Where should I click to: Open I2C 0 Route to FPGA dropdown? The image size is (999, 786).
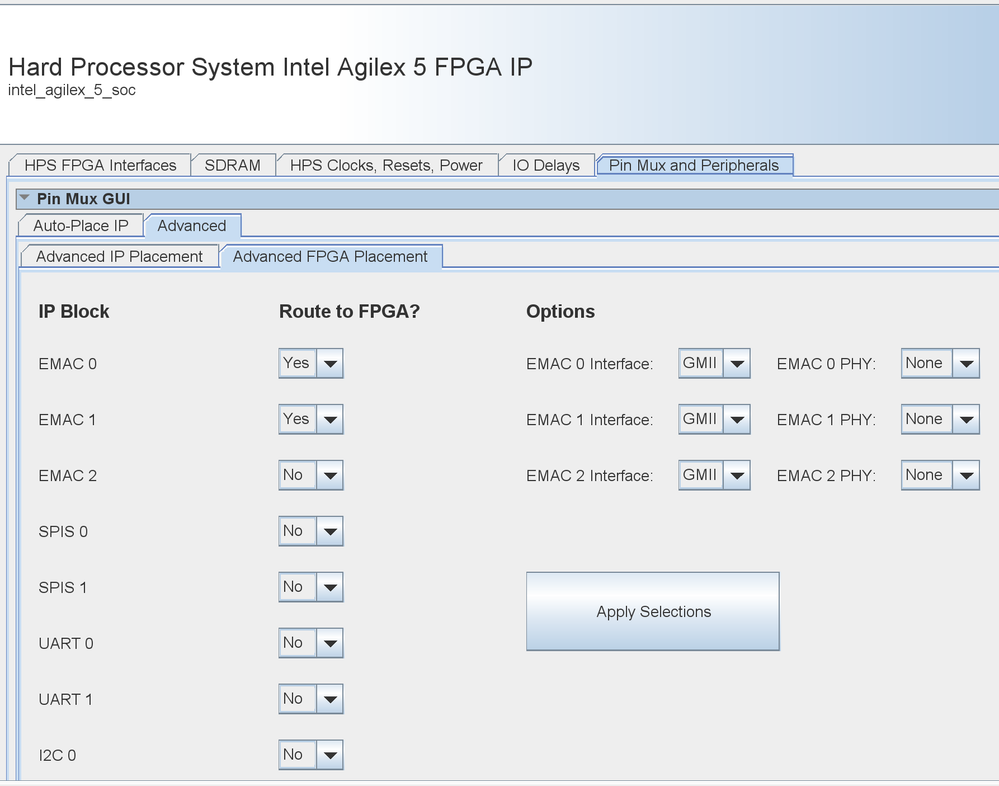click(x=310, y=755)
